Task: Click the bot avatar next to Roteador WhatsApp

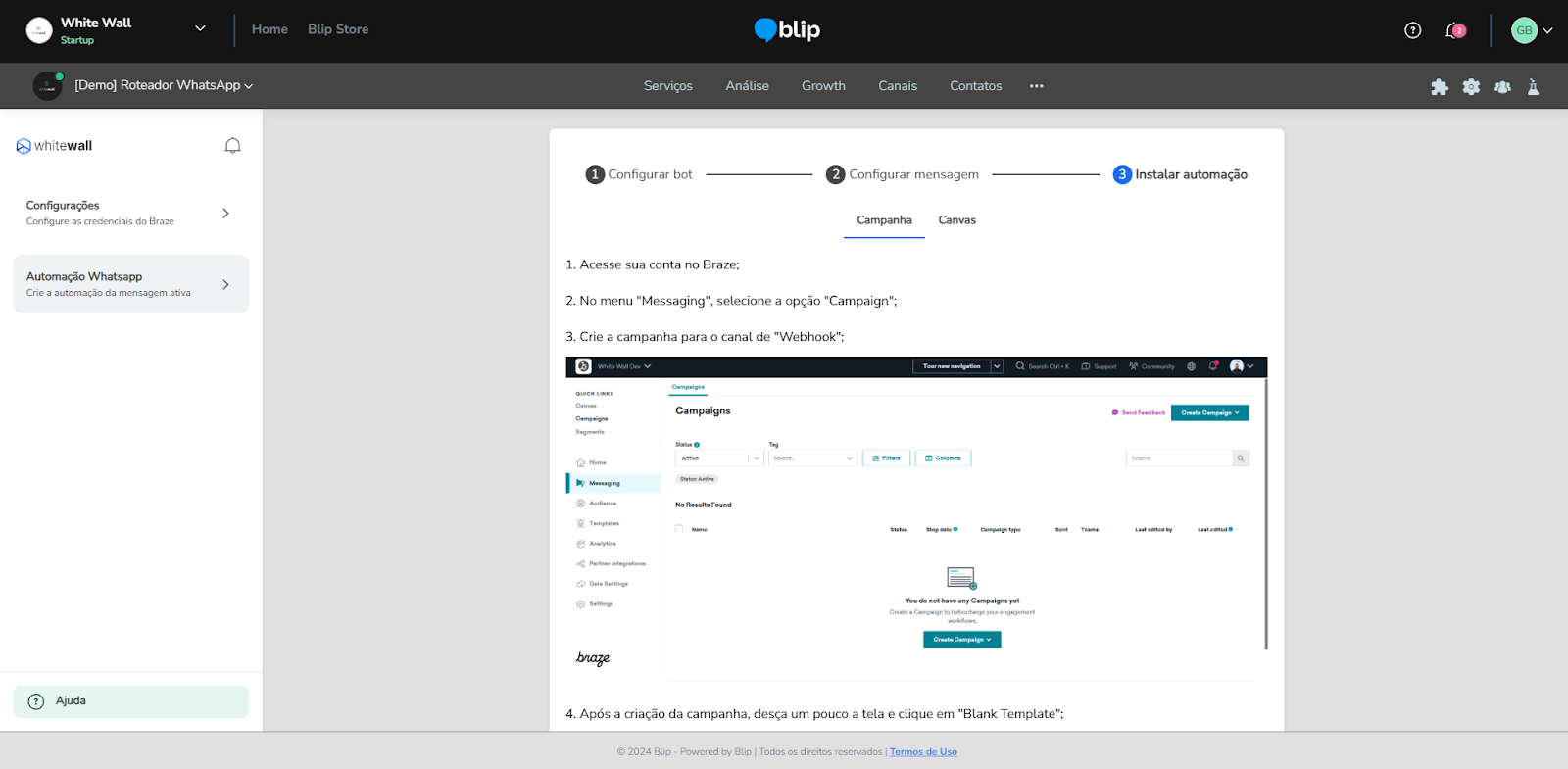Action: [47, 86]
